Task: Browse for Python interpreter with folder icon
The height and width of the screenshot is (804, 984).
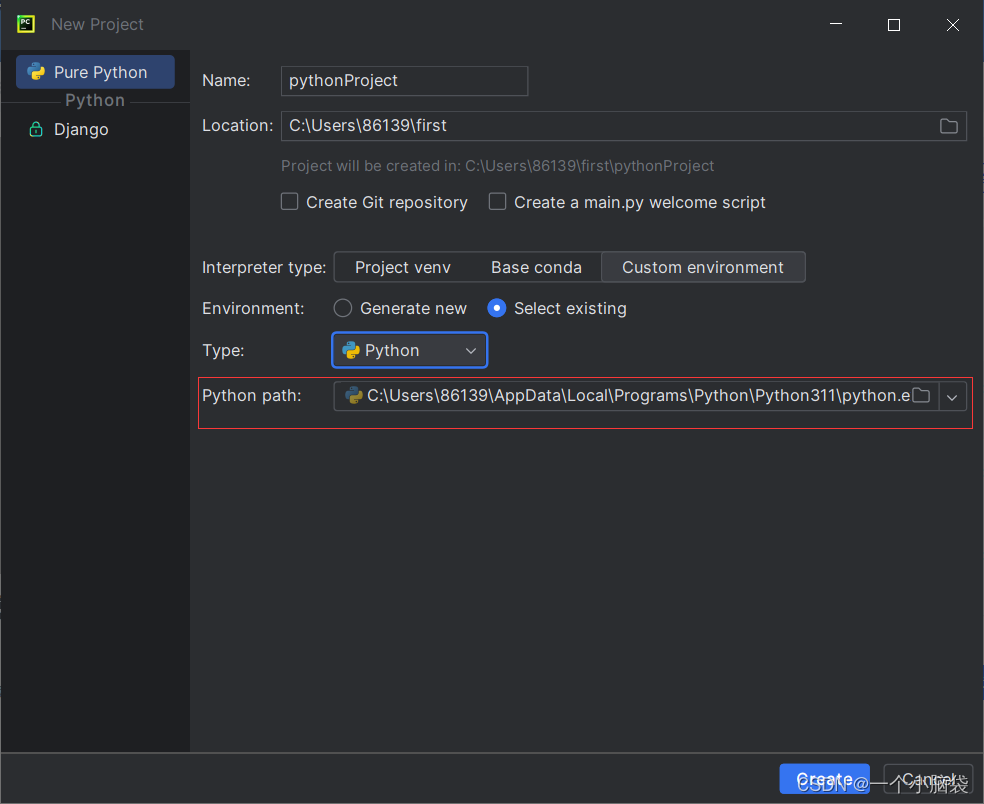Action: point(921,395)
